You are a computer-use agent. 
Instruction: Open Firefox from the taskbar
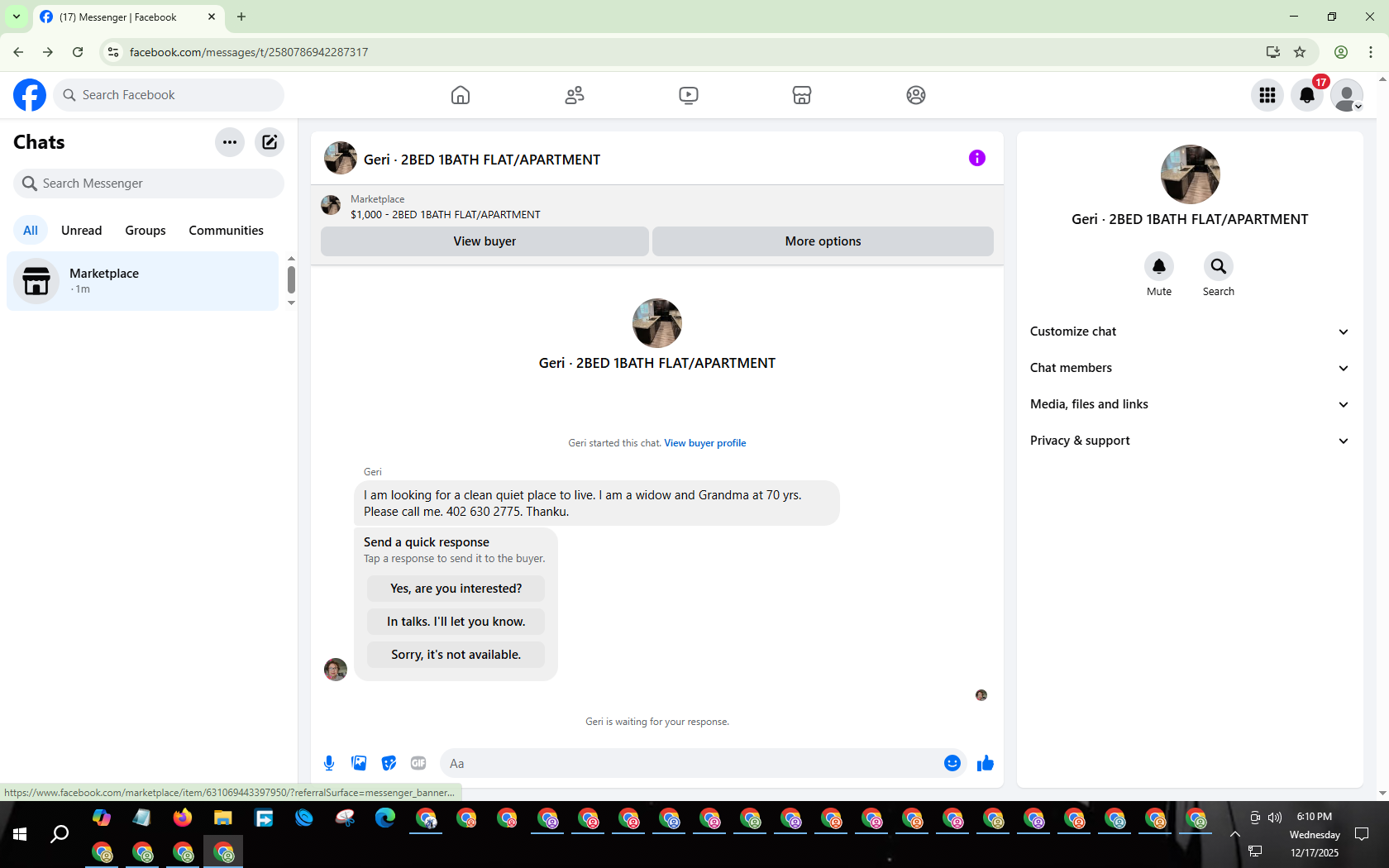tap(183, 818)
